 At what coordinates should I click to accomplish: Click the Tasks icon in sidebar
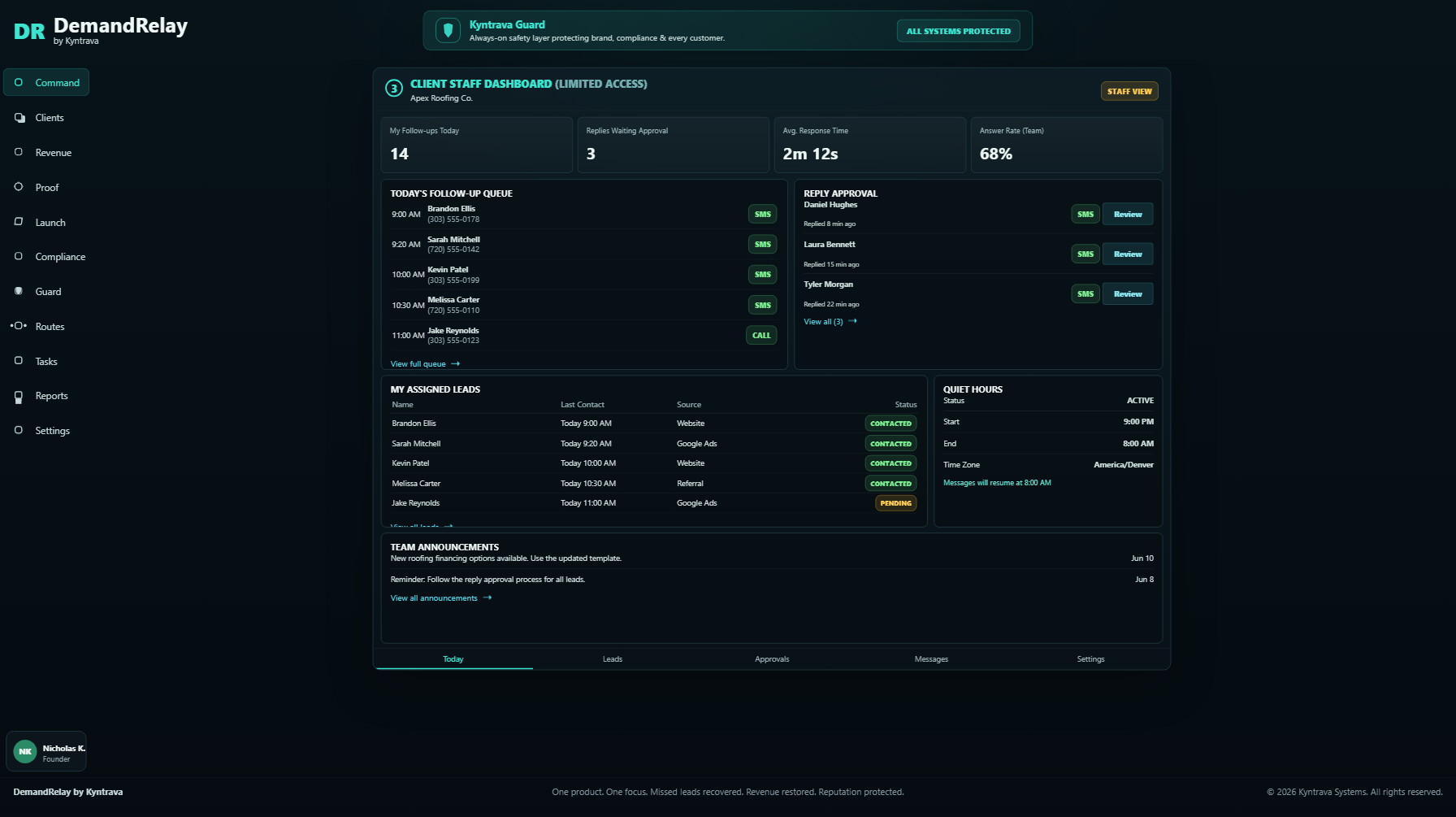click(x=19, y=361)
